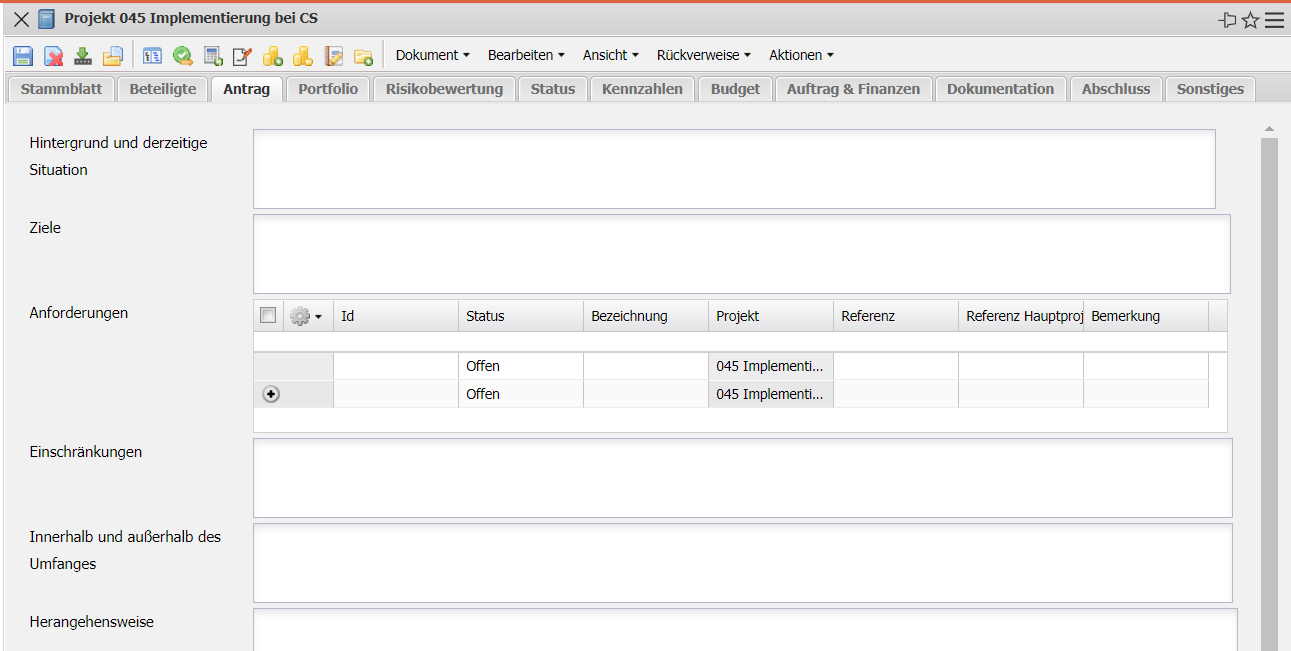Image resolution: width=1291 pixels, height=651 pixels.
Task: Toggle select-all checkbox in Anforderungen table
Action: click(268, 316)
